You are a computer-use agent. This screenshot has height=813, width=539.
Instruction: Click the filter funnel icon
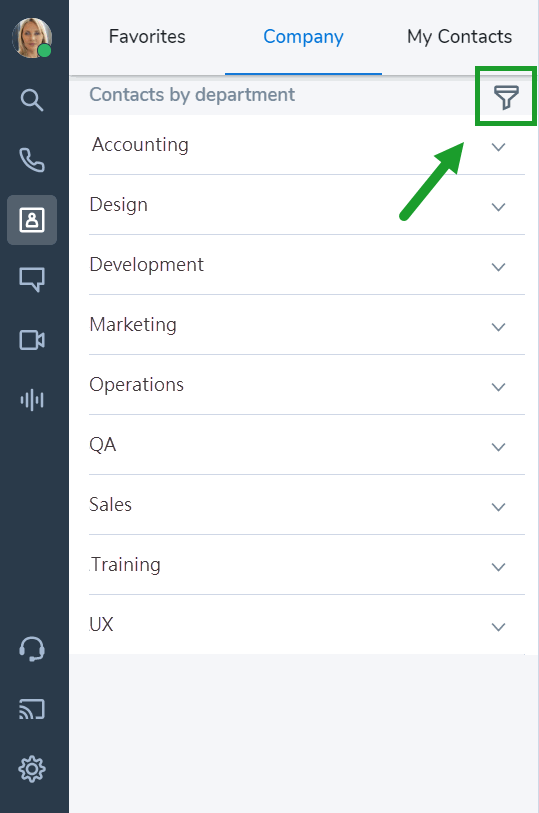click(506, 97)
